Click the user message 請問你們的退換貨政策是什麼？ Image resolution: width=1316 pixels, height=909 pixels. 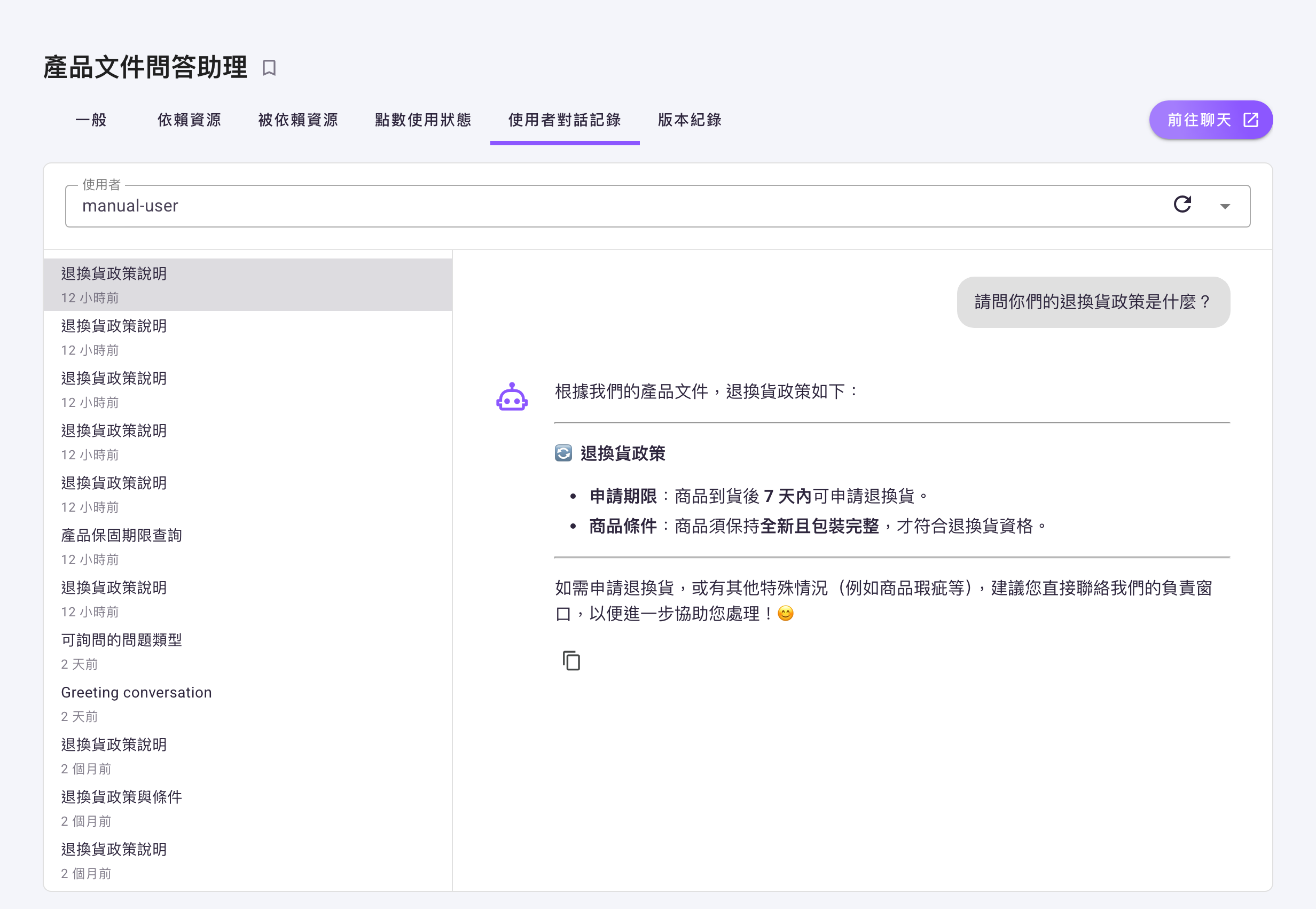click(1093, 302)
